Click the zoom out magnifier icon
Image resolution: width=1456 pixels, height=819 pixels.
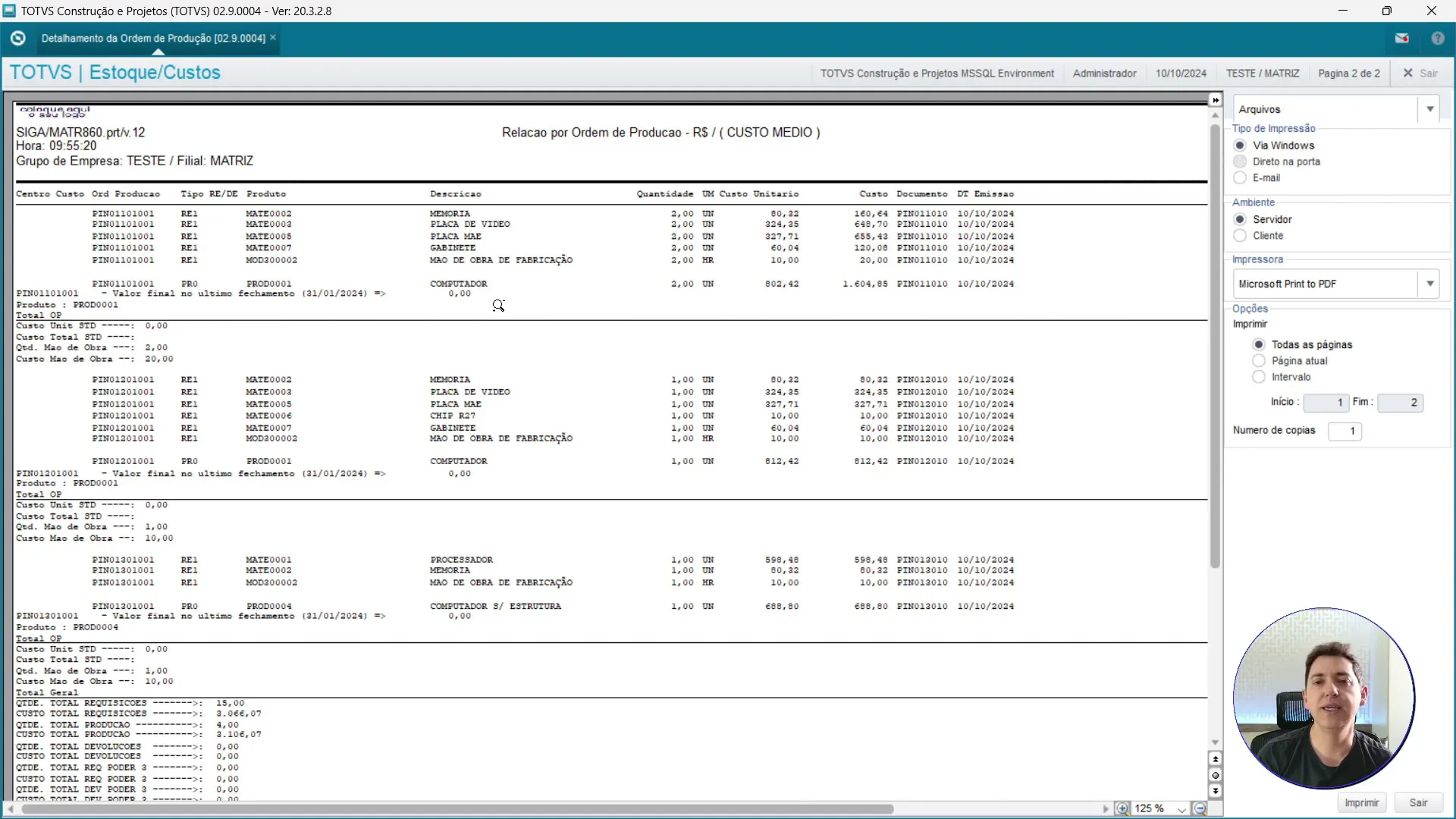click(1200, 808)
